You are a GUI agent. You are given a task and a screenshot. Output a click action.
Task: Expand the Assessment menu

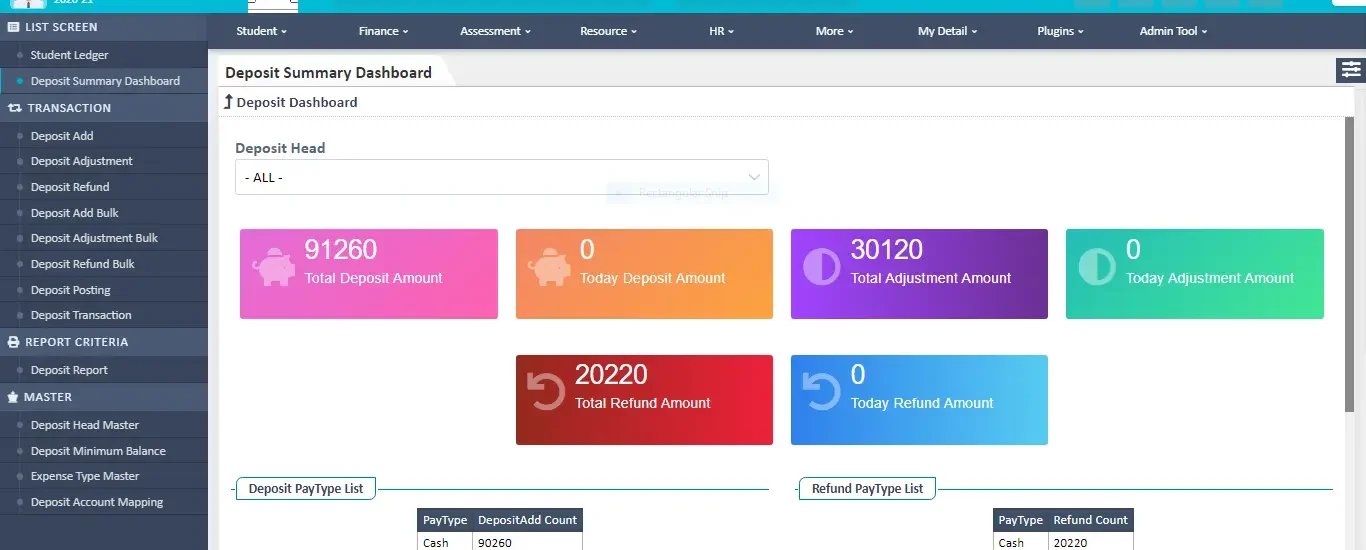[495, 31]
